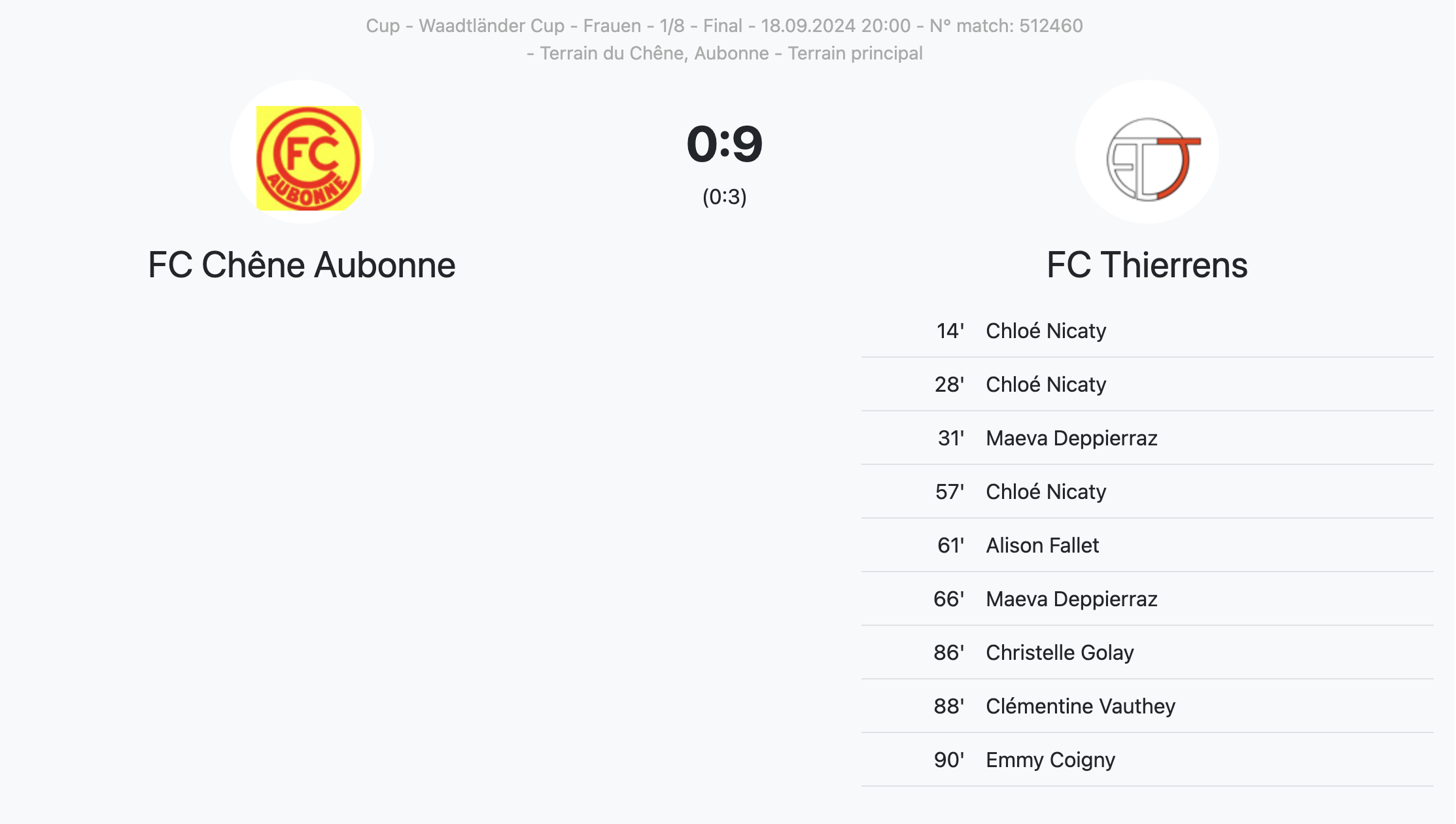Open the FC Chêne Aubonne team name
The width and height of the screenshot is (1456, 824).
302,265
